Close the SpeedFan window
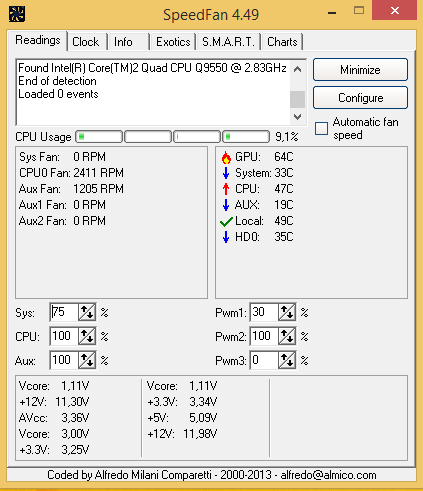Image resolution: width=423 pixels, height=491 pixels. (x=395, y=11)
